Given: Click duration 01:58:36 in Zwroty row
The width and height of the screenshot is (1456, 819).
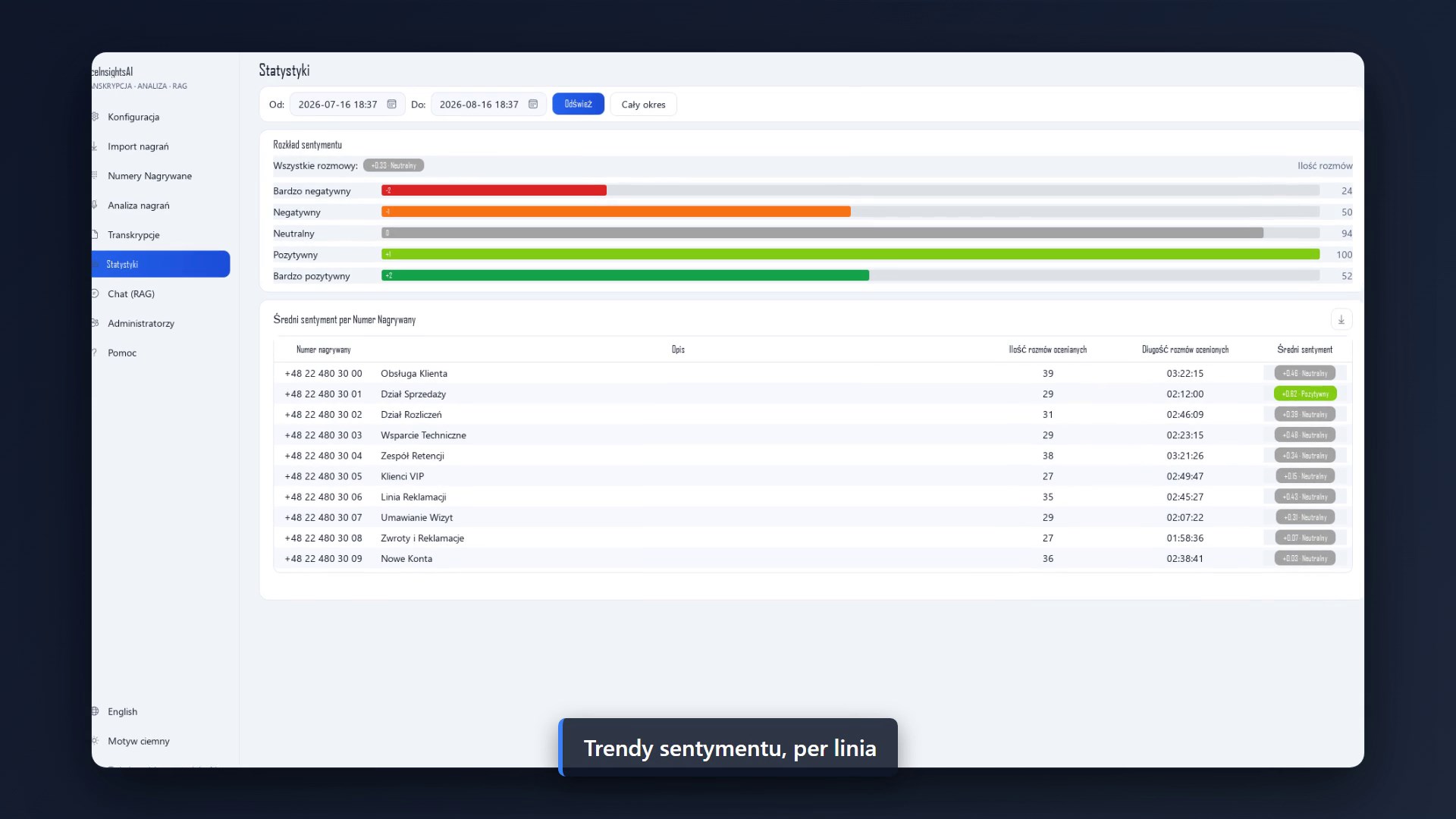Looking at the screenshot, I should pyautogui.click(x=1185, y=538).
